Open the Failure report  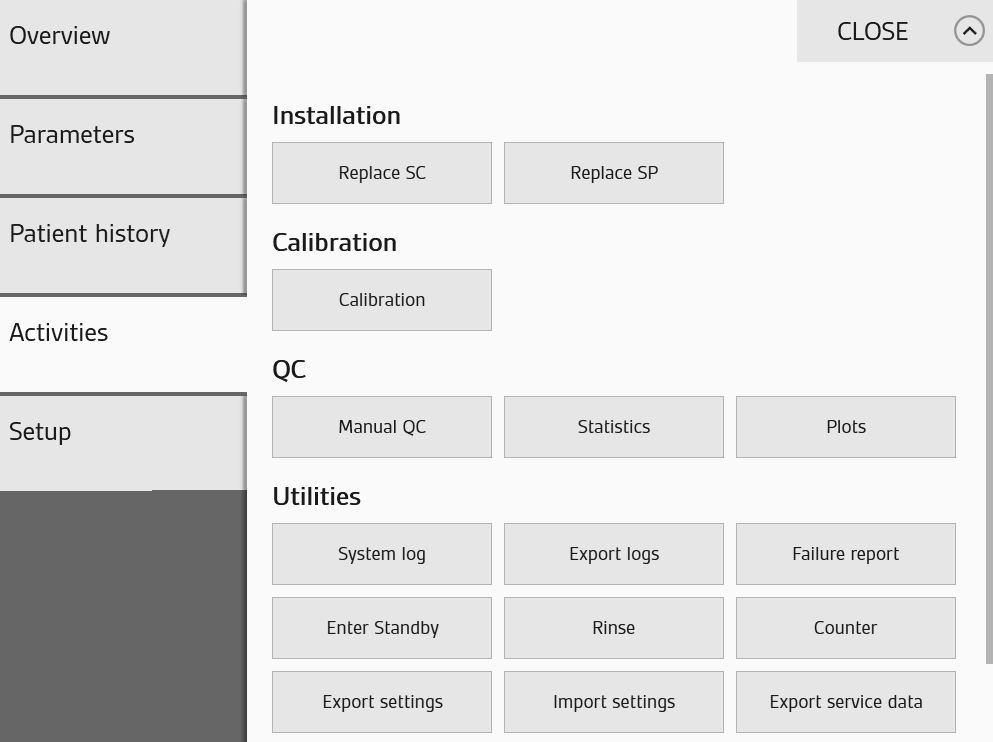(845, 554)
